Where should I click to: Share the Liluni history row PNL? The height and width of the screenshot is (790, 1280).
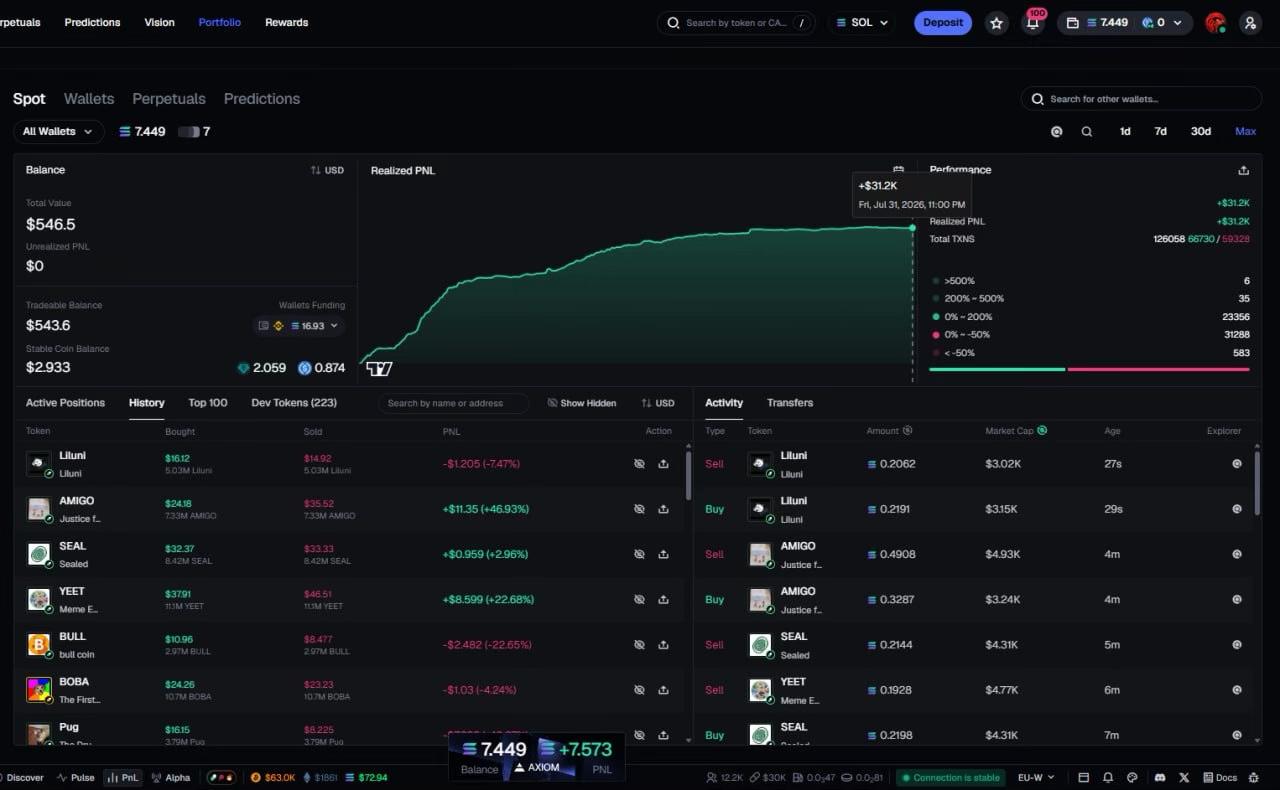click(663, 464)
